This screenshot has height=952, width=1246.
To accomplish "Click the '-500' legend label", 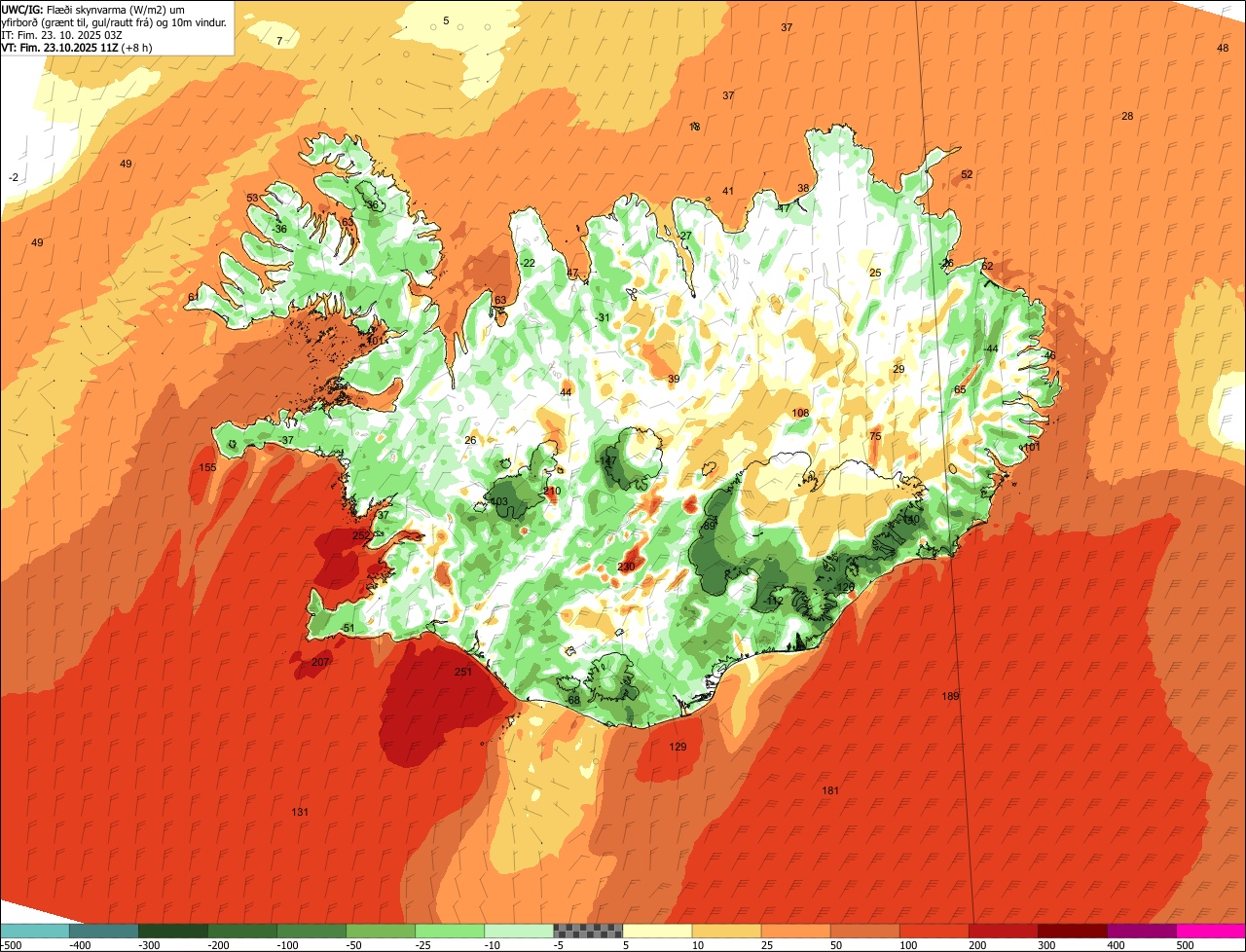I will click(x=11, y=944).
